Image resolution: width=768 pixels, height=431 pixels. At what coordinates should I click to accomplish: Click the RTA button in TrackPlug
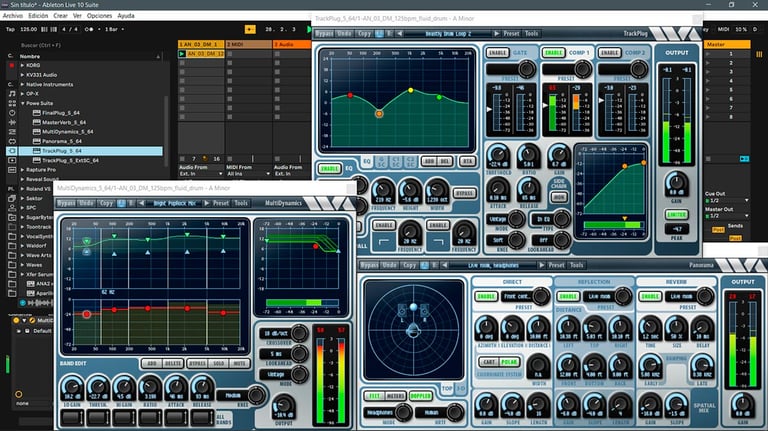click(467, 161)
